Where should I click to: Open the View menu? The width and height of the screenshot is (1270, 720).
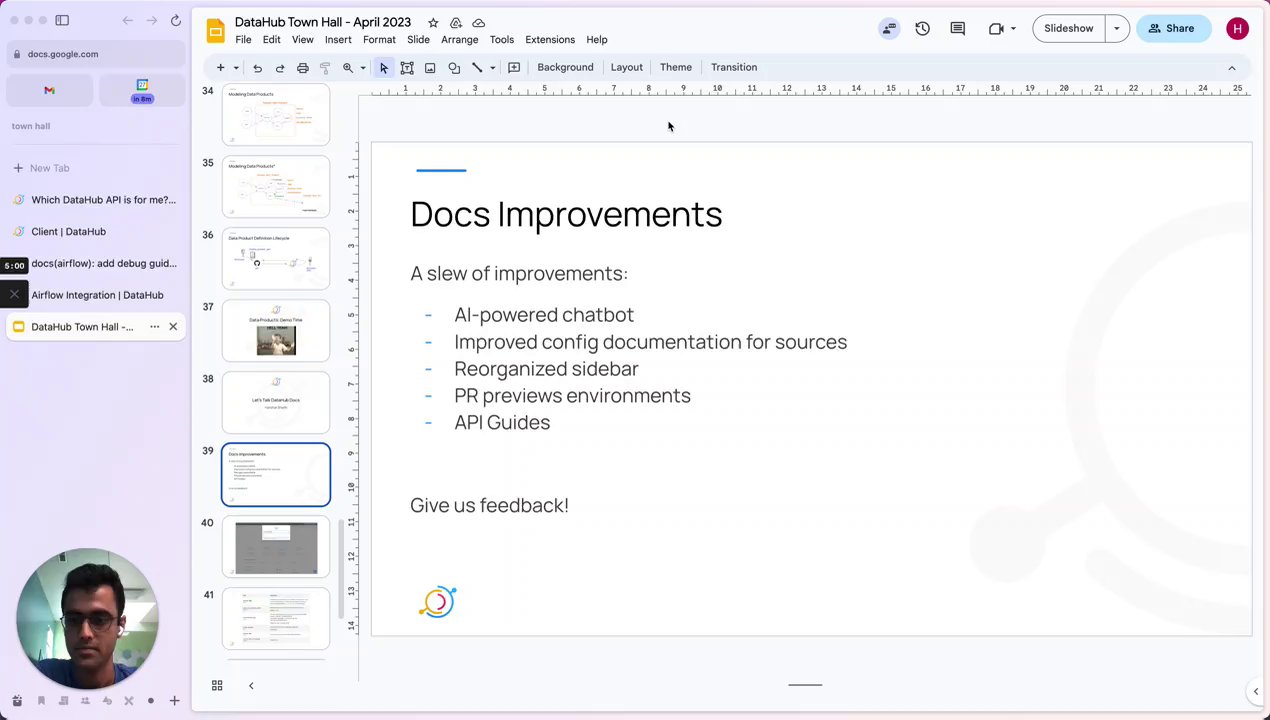tap(303, 40)
